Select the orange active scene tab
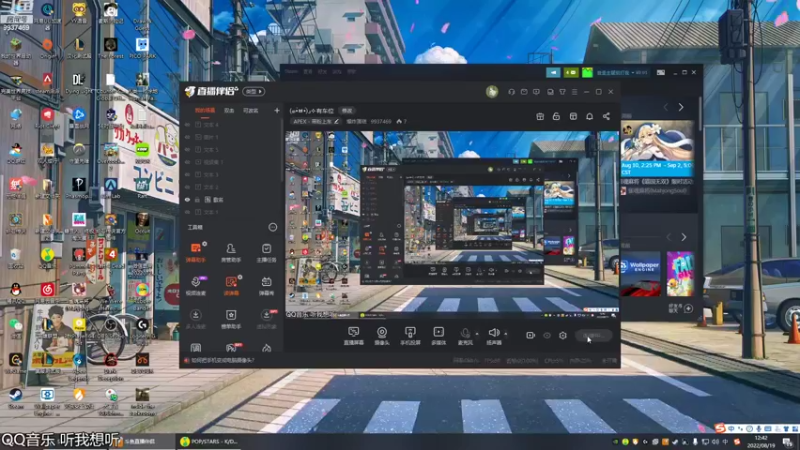The height and width of the screenshot is (450, 800). [205, 110]
